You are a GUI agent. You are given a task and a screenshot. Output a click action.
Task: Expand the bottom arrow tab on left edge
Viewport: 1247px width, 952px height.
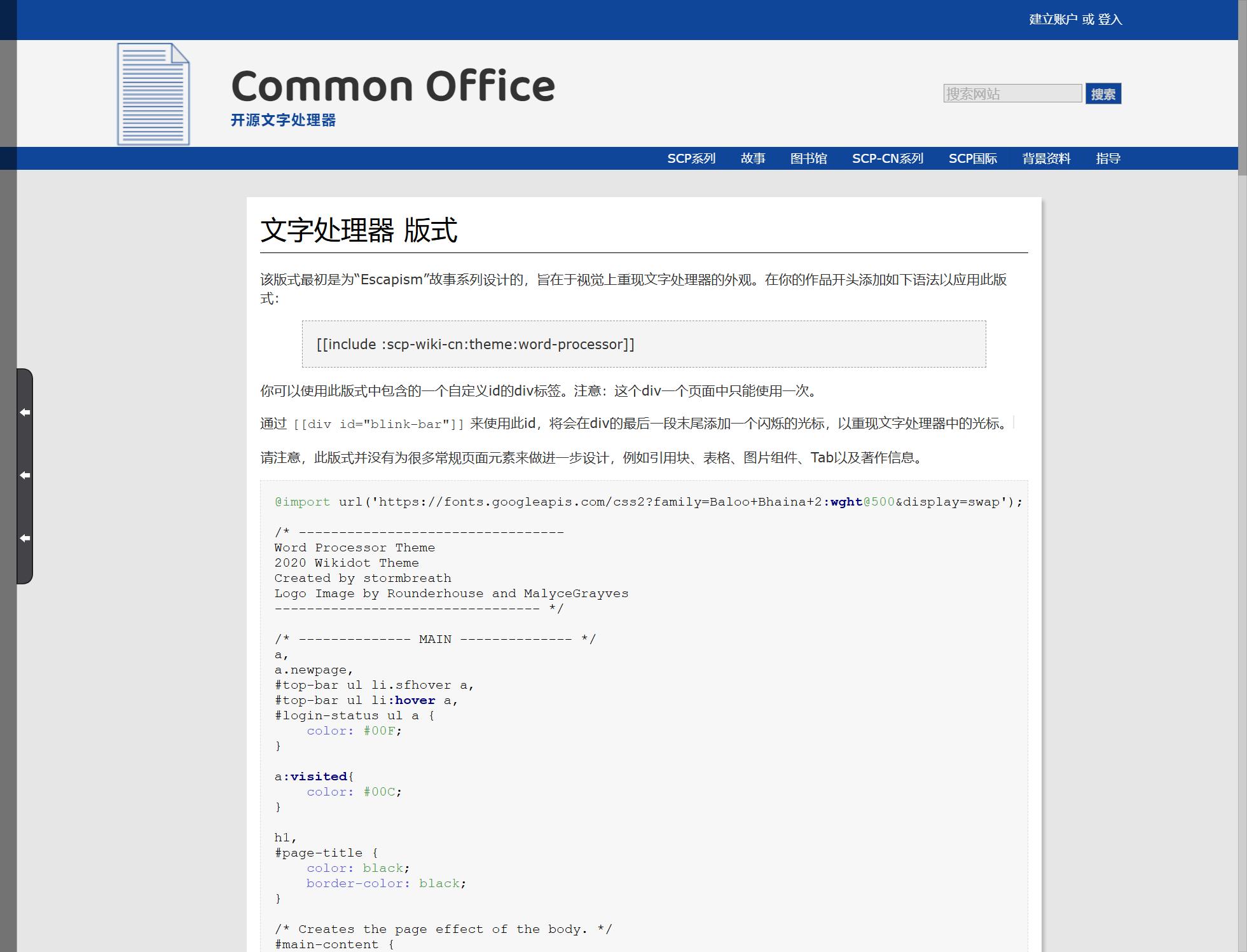click(25, 537)
